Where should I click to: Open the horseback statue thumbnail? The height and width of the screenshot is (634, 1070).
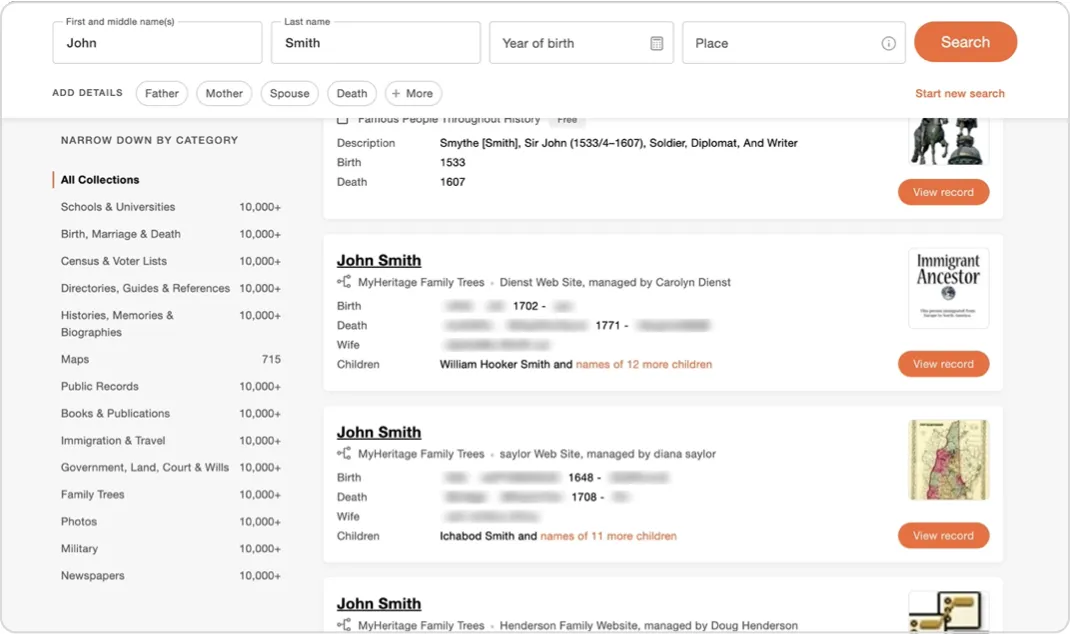[949, 141]
